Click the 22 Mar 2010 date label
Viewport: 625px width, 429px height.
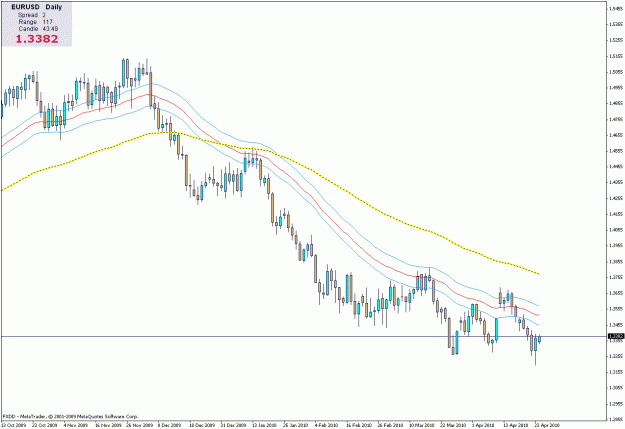(x=453, y=425)
